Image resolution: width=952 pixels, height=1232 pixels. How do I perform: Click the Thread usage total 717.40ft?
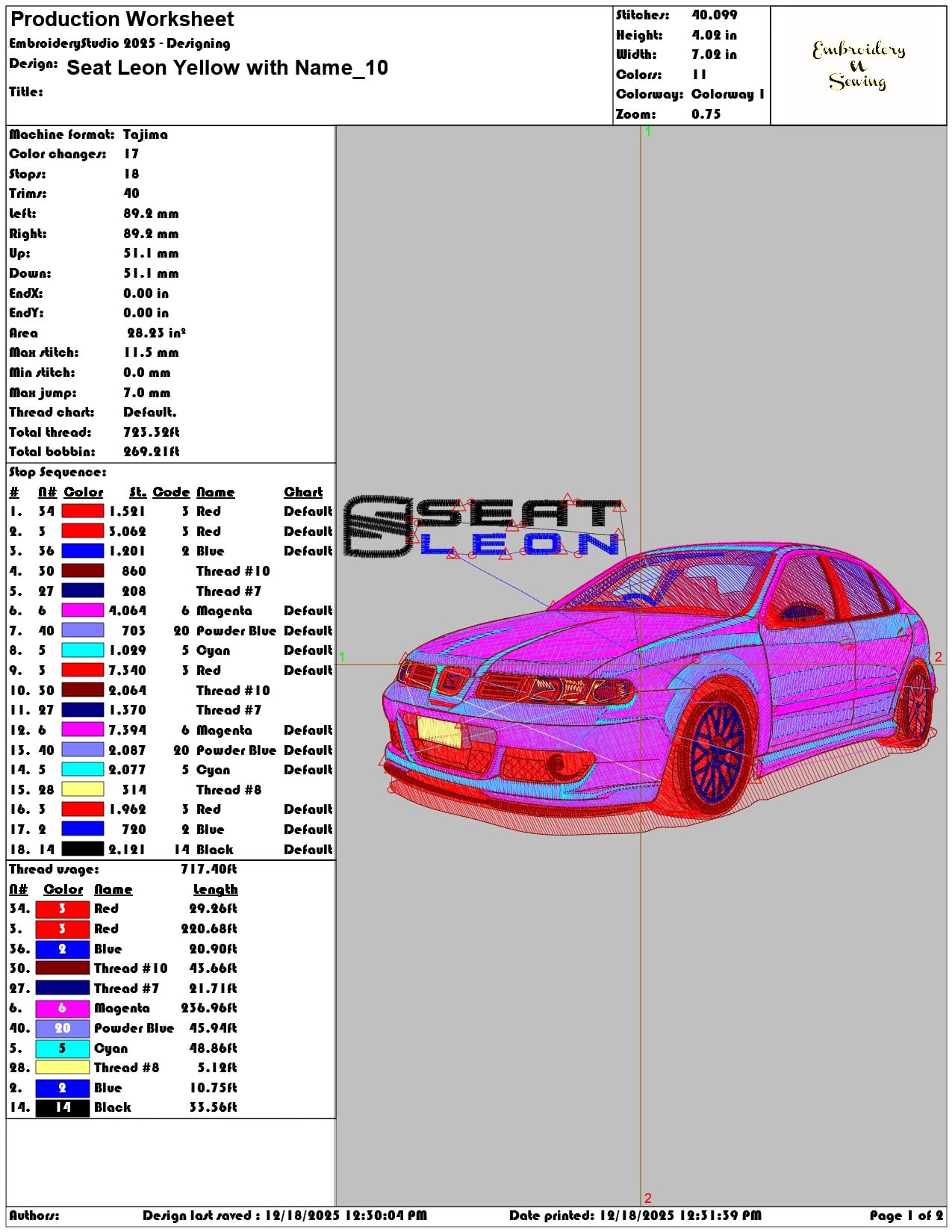(209, 869)
